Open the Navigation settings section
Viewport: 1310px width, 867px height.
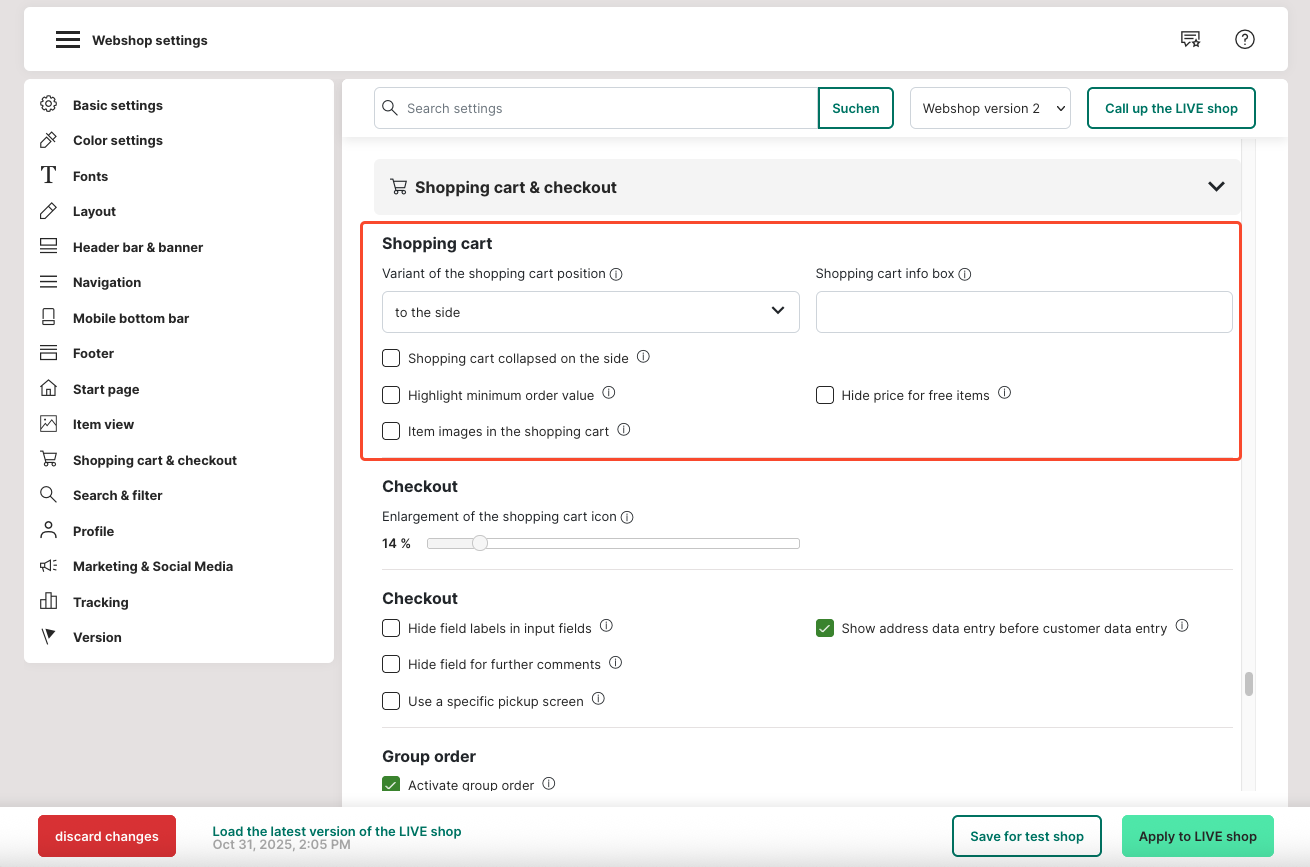(106, 282)
